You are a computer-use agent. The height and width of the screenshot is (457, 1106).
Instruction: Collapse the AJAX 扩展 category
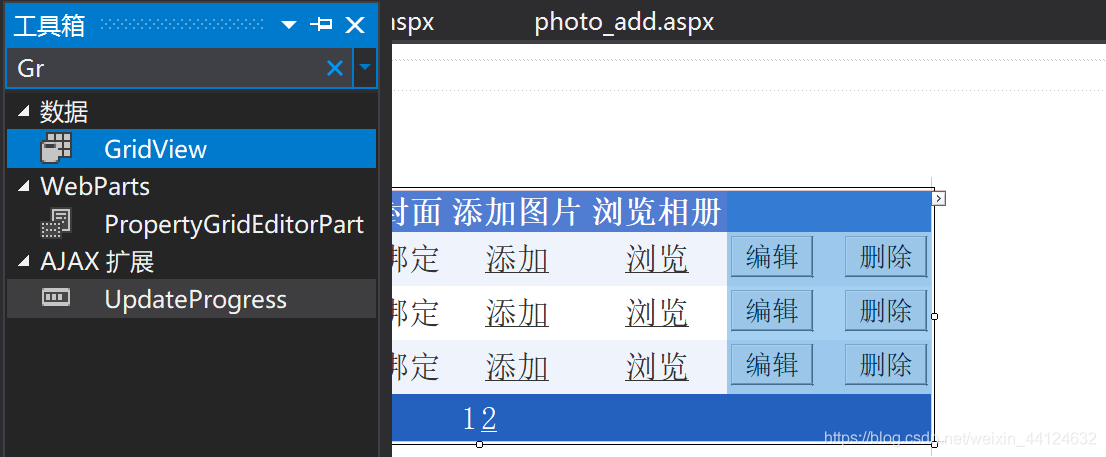(25, 261)
